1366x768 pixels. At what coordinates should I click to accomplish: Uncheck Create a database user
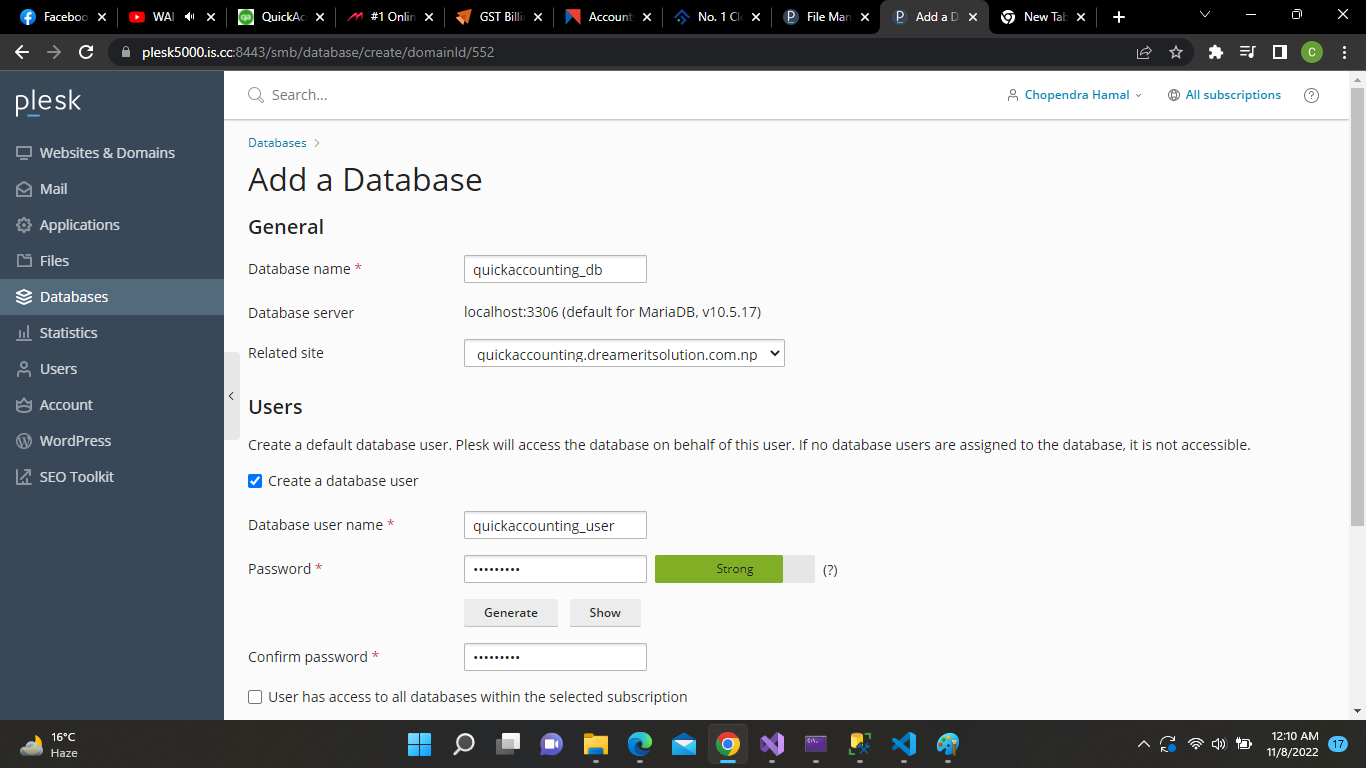[255, 481]
